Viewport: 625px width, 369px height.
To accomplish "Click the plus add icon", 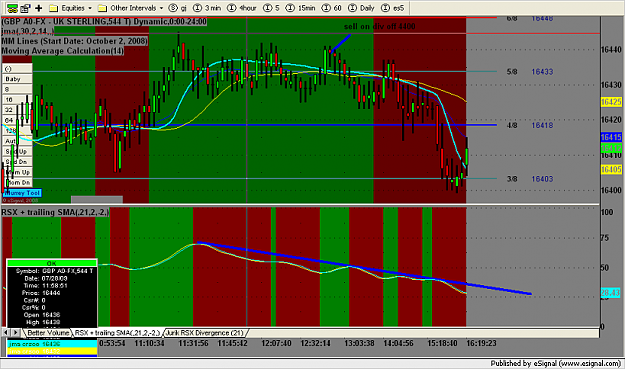I will [39, 8].
